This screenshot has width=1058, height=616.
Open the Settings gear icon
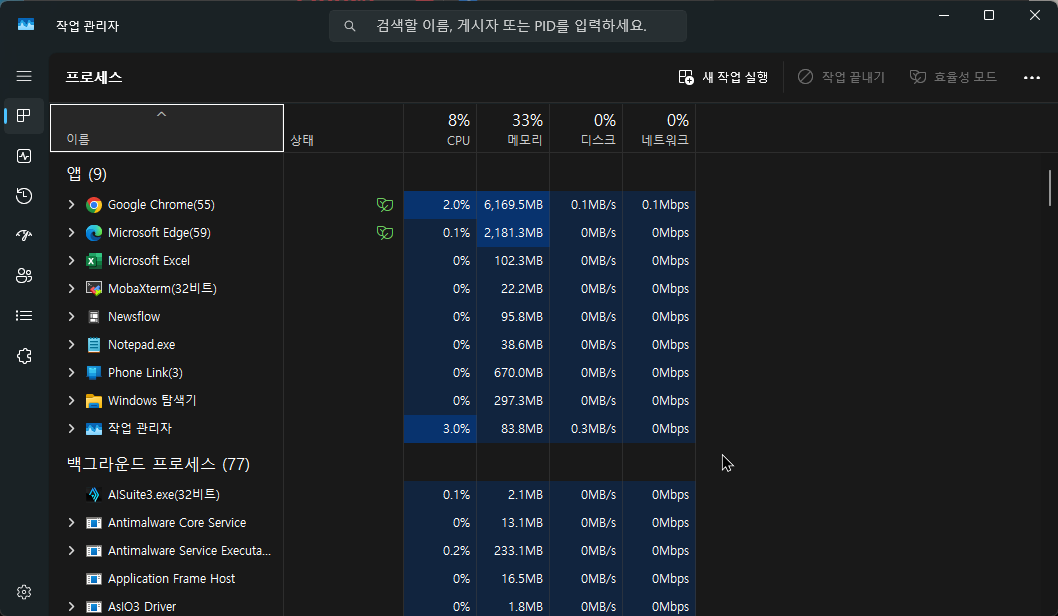pos(24,592)
